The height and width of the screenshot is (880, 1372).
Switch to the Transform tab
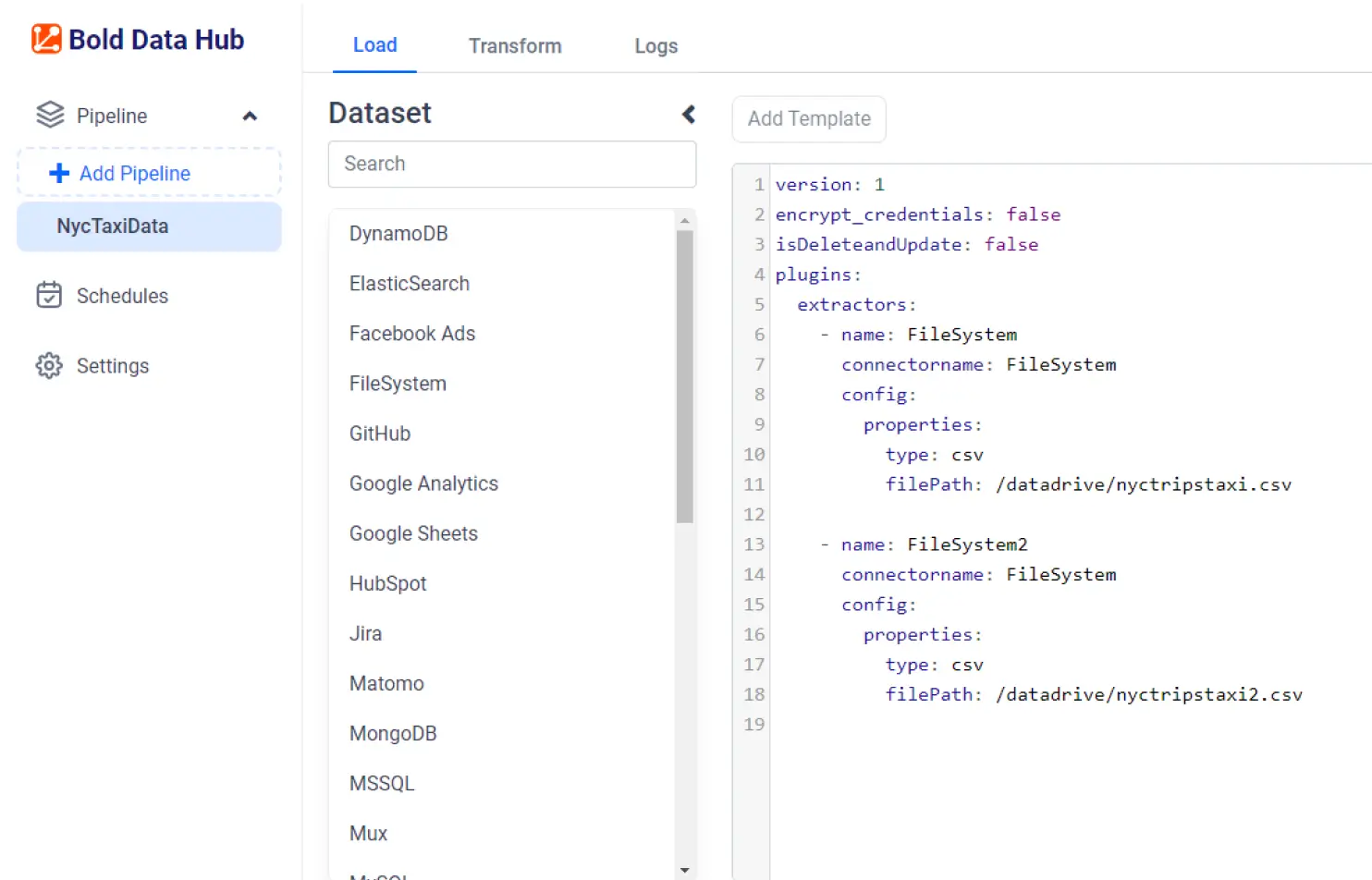pyautogui.click(x=515, y=46)
